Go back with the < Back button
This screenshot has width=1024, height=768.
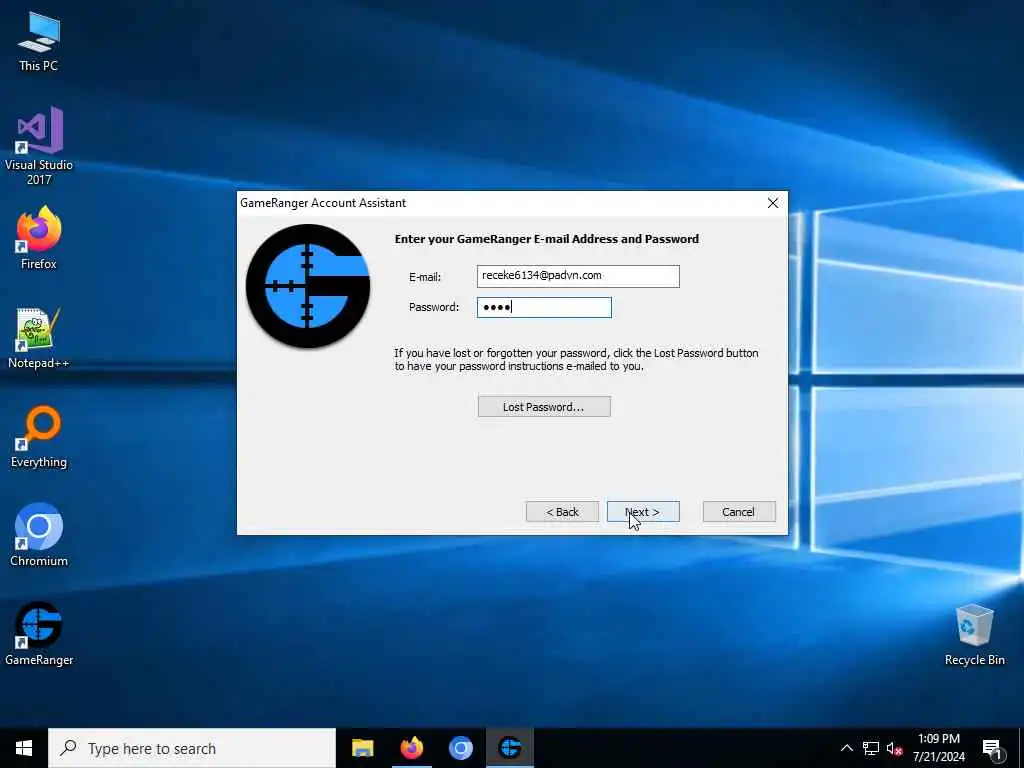(x=562, y=512)
